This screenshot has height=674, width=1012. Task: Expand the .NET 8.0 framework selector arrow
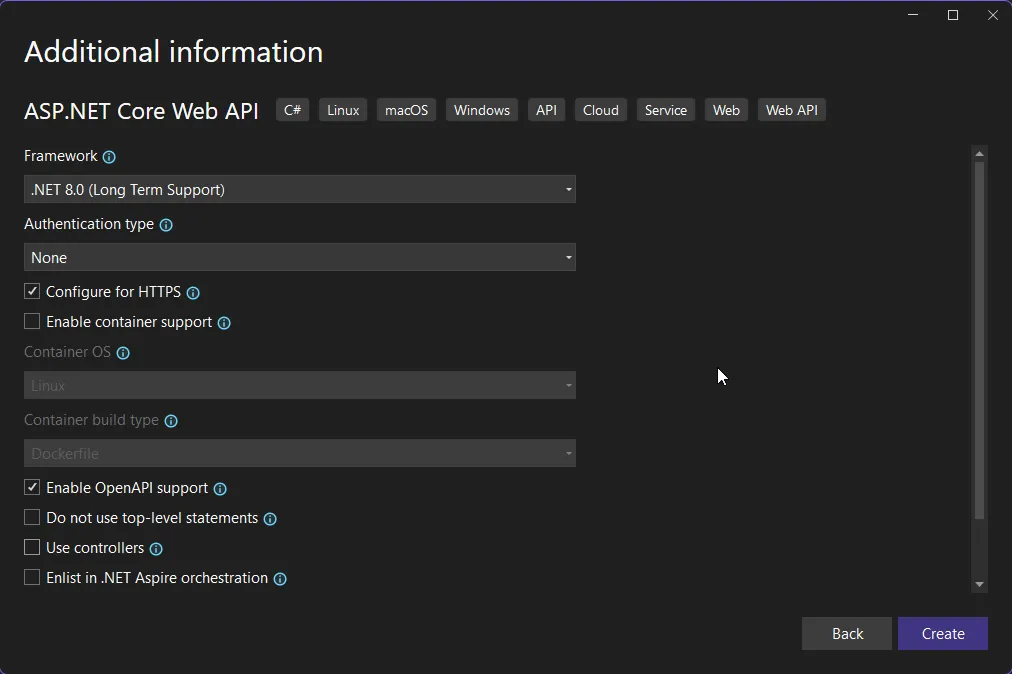tap(568, 189)
